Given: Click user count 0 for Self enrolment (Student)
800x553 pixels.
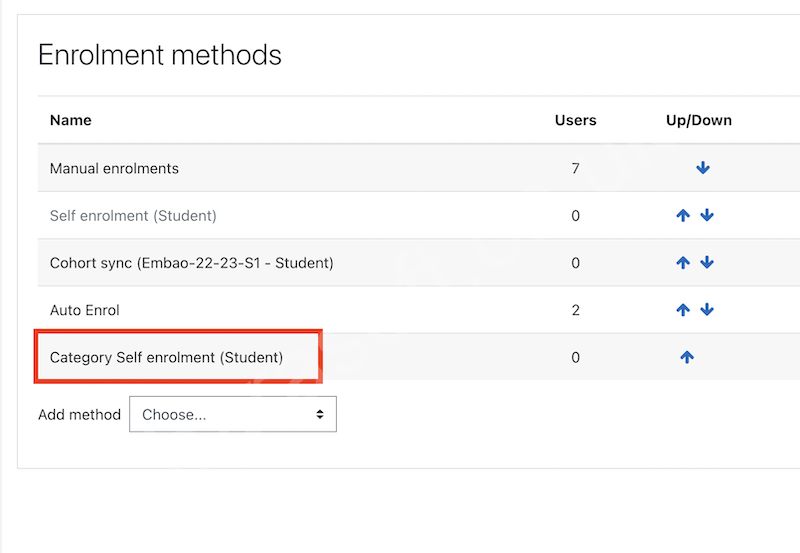Looking at the screenshot, I should (x=576, y=216).
